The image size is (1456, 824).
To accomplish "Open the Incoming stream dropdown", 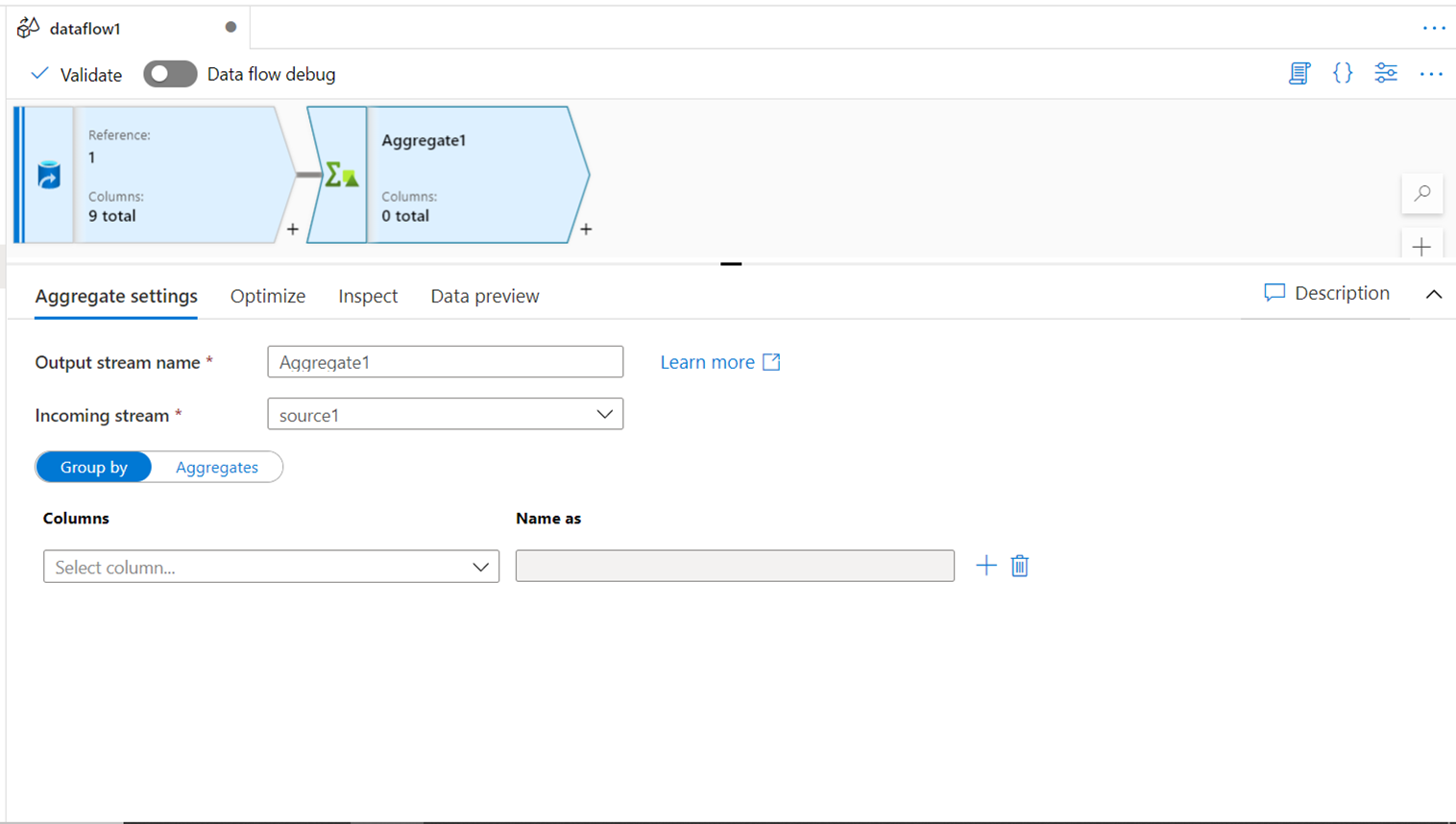I will point(445,415).
